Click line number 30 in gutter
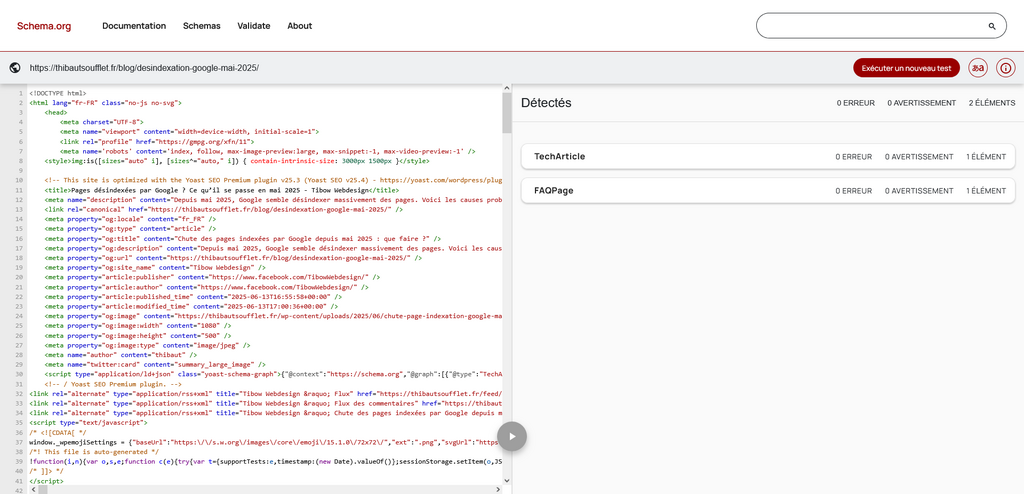The image size is (1024, 494). 20,374
